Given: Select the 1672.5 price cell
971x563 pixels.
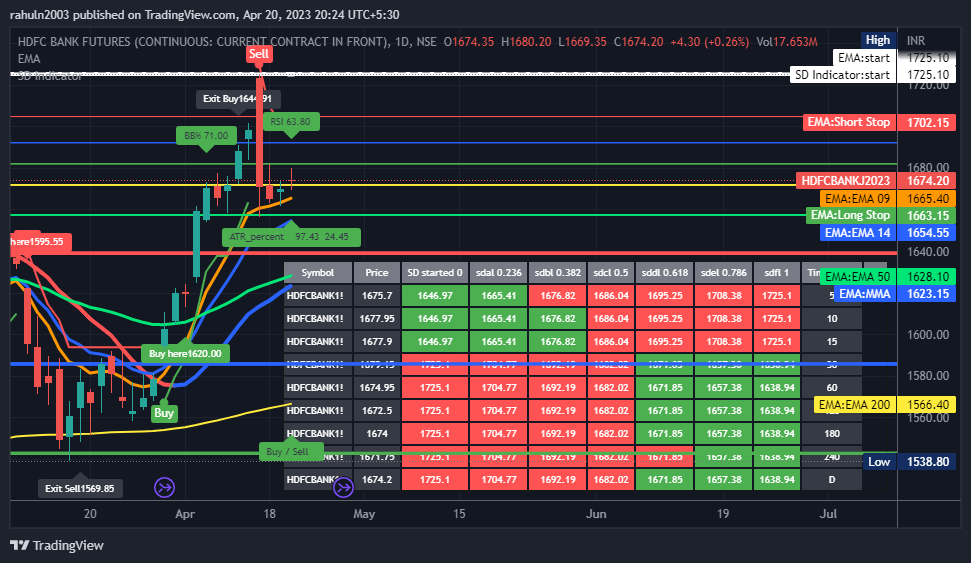Looking at the screenshot, I should click(x=377, y=410).
